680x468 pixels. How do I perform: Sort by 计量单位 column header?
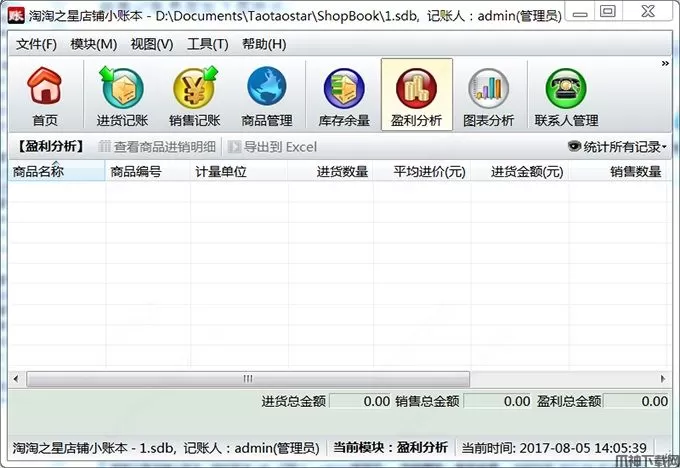(239, 171)
